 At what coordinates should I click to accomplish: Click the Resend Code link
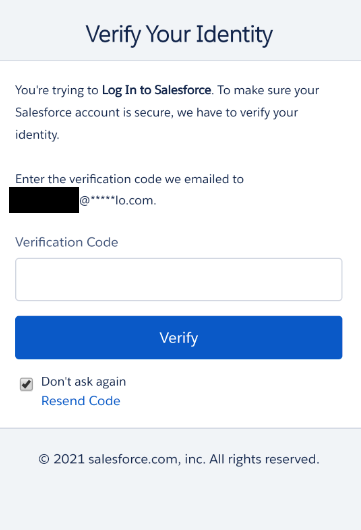81,401
